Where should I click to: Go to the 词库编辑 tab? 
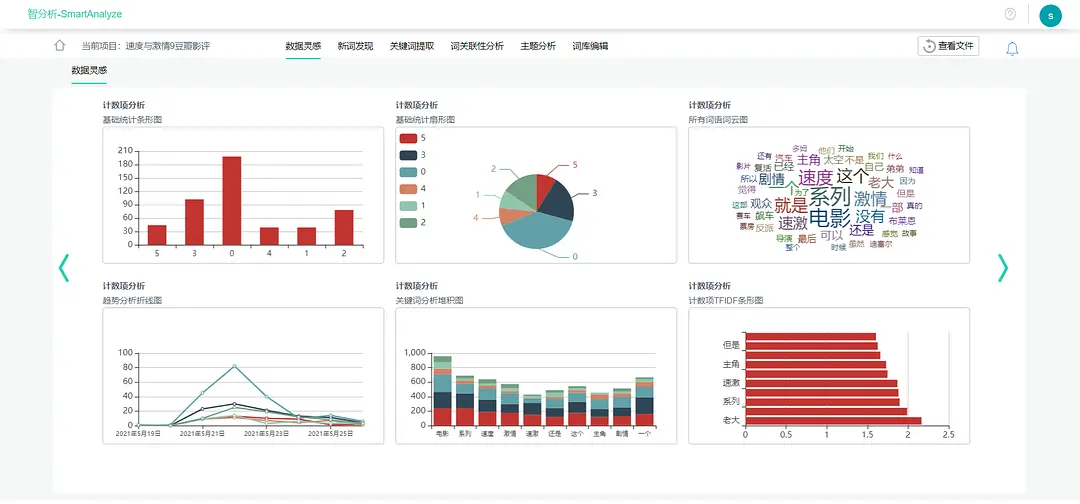point(590,46)
